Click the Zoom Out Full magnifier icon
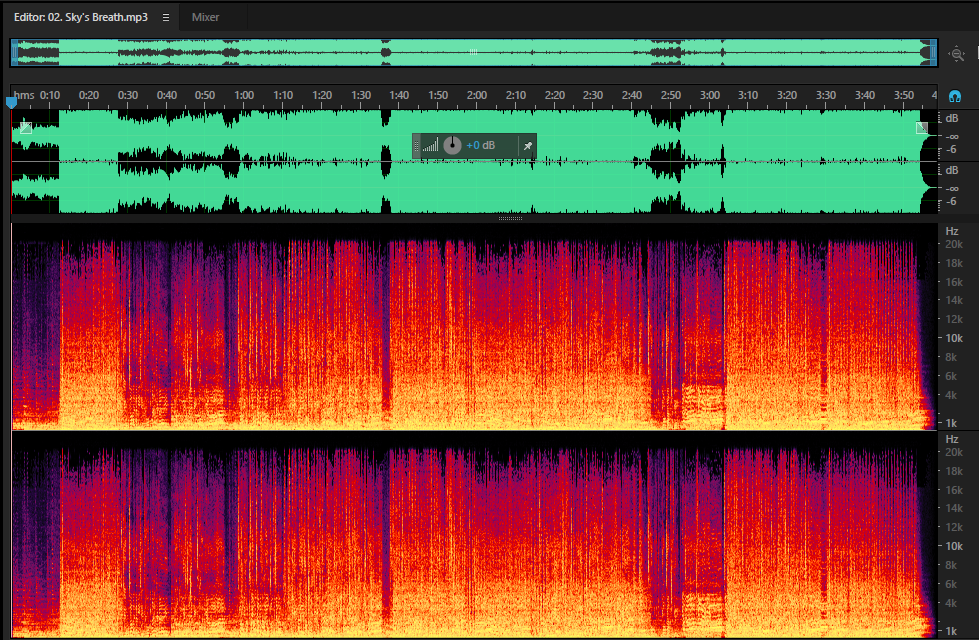This screenshot has width=979, height=640. [957, 54]
